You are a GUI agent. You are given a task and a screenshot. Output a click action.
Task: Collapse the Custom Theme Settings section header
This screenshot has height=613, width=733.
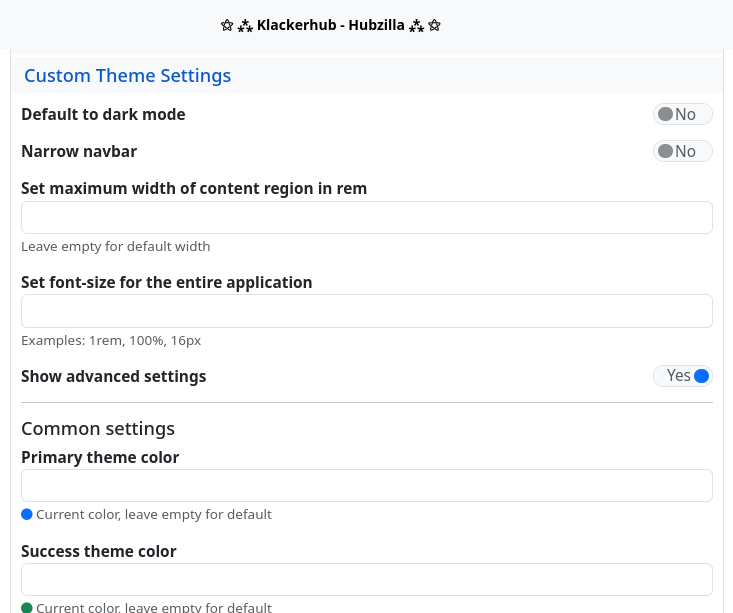point(127,76)
